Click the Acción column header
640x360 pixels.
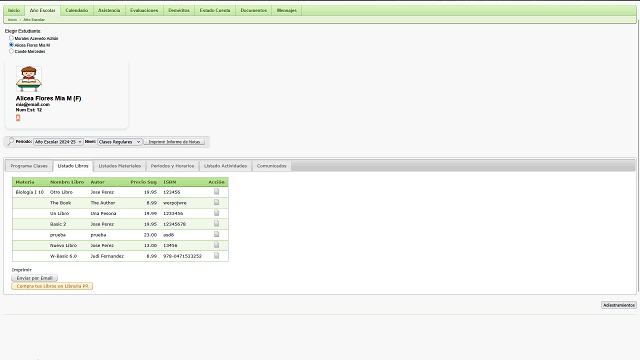coord(216,182)
